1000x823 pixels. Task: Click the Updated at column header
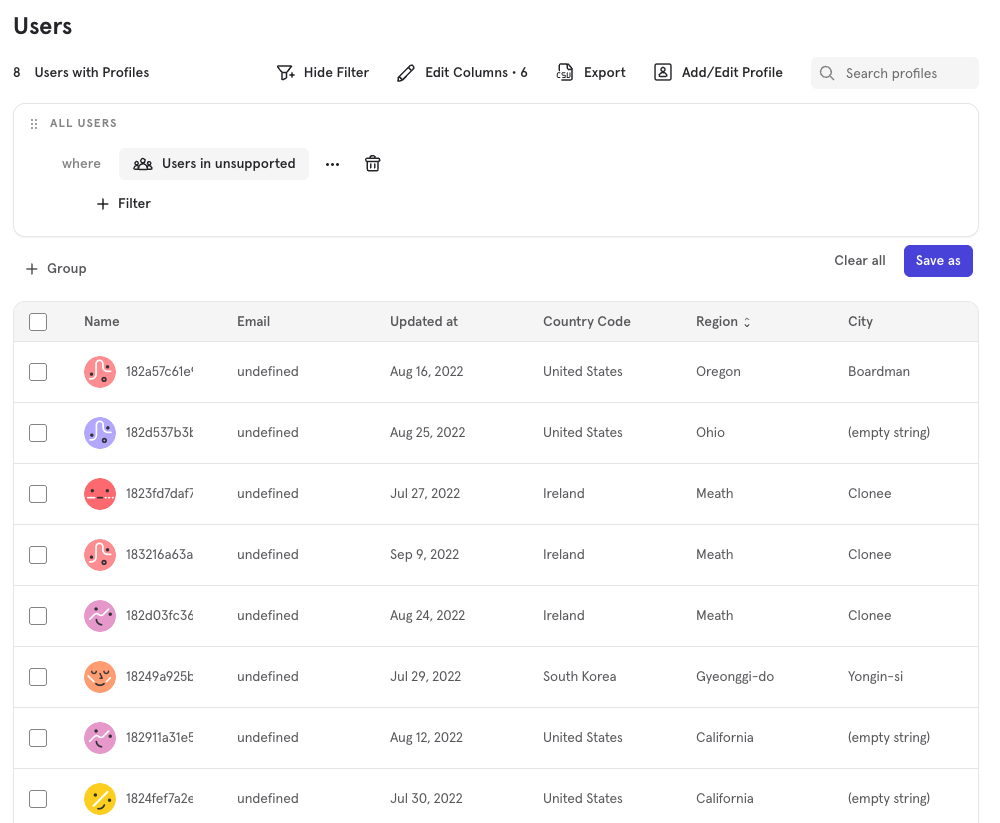[424, 322]
